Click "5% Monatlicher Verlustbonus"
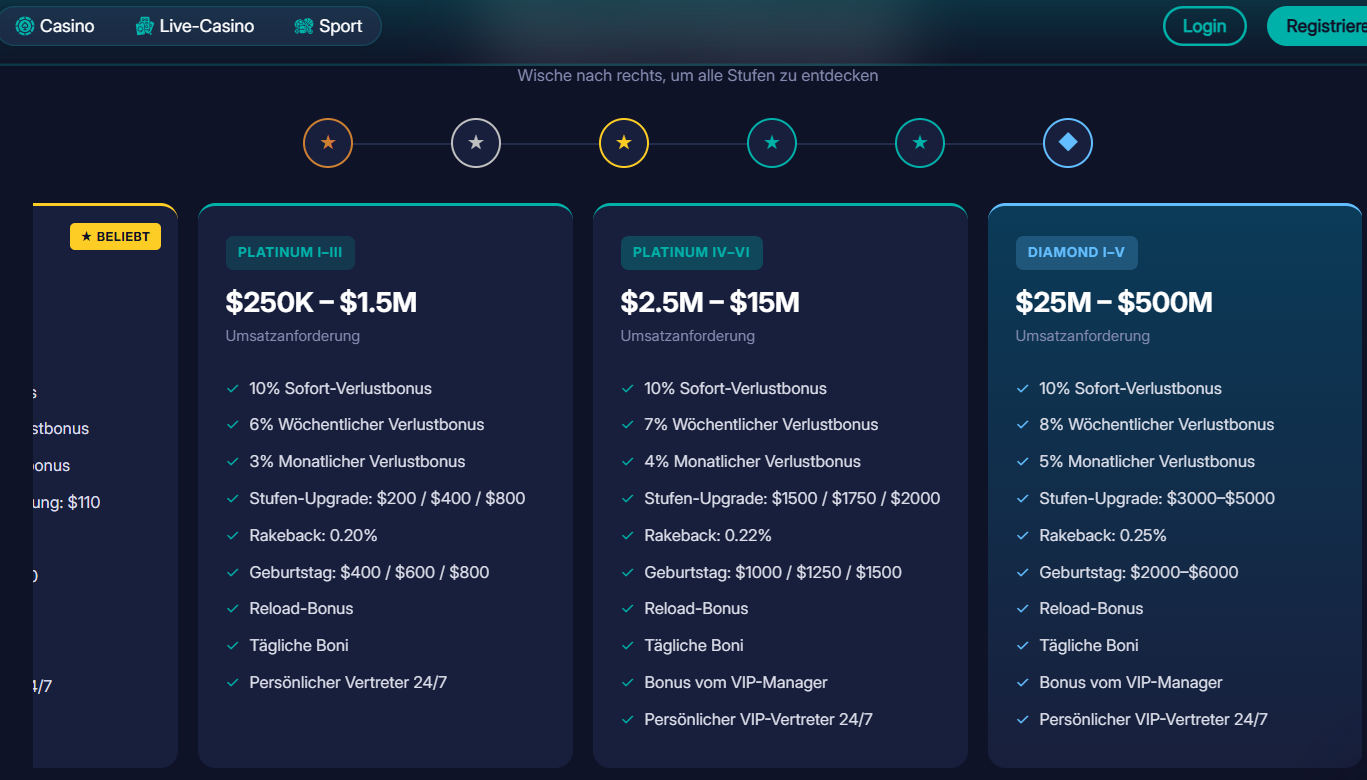This screenshot has height=780, width=1367. tap(1147, 462)
